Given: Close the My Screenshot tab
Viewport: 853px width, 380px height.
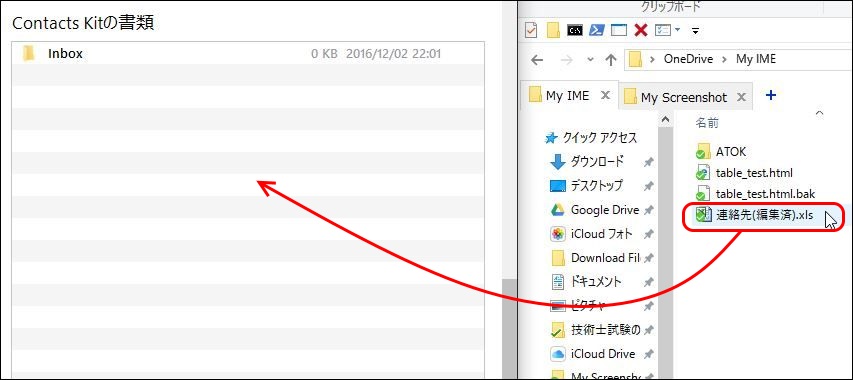Looking at the screenshot, I should pos(740,97).
